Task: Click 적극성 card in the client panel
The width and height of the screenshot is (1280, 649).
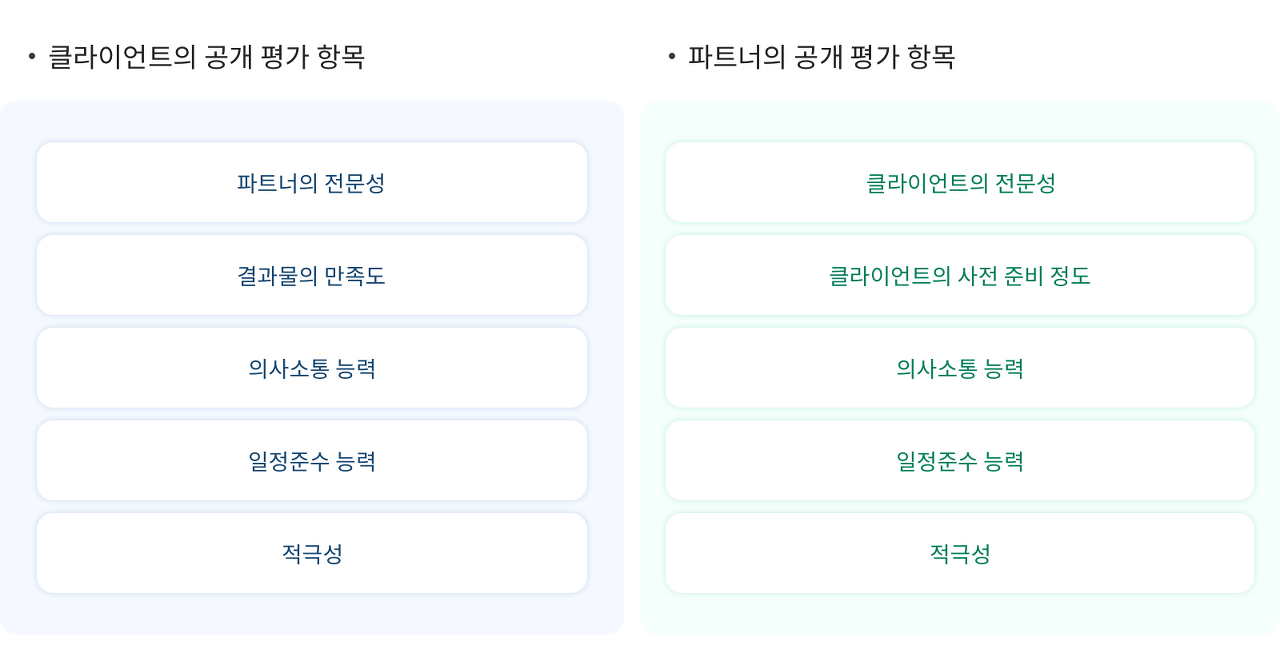Action: [312, 553]
